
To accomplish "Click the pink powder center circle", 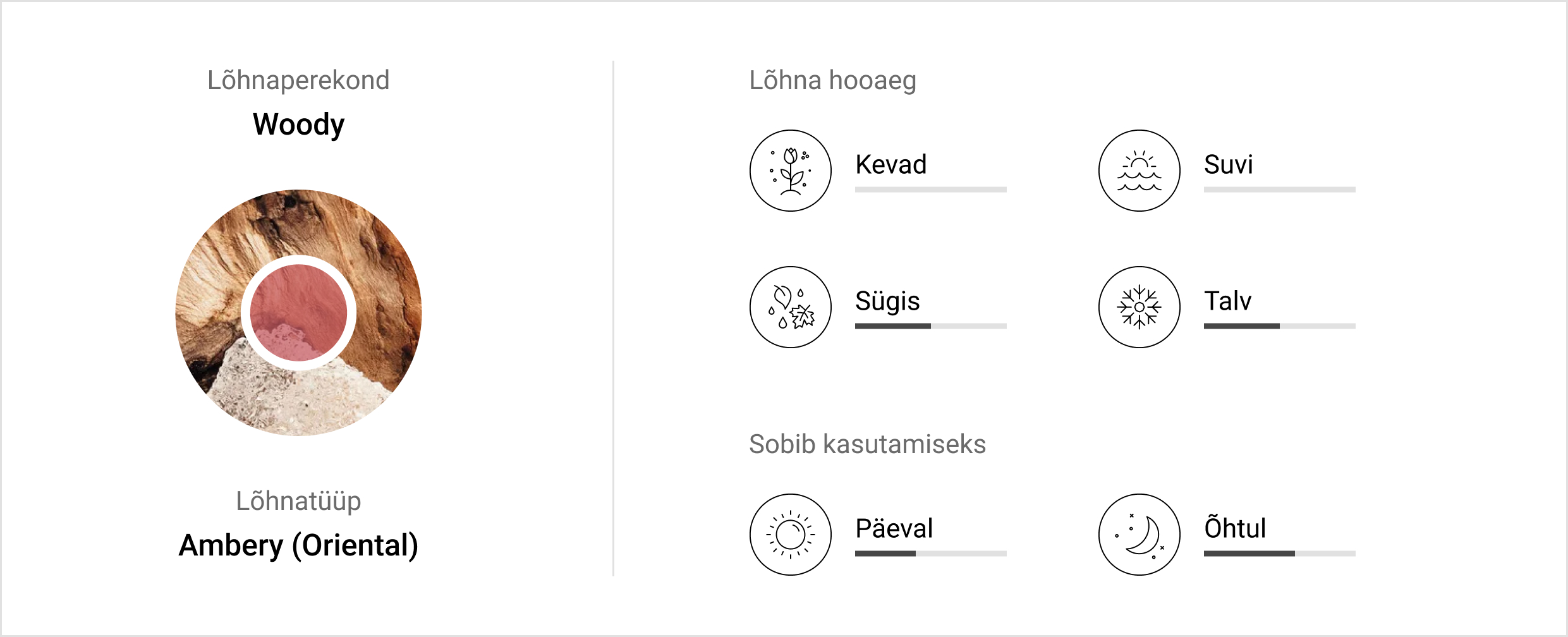I will pos(298,313).
